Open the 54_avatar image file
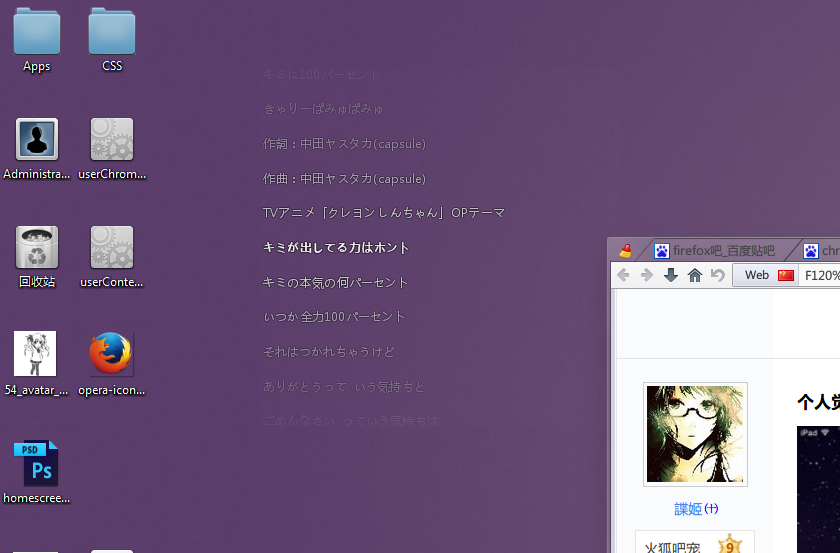840x553 pixels. (36, 354)
